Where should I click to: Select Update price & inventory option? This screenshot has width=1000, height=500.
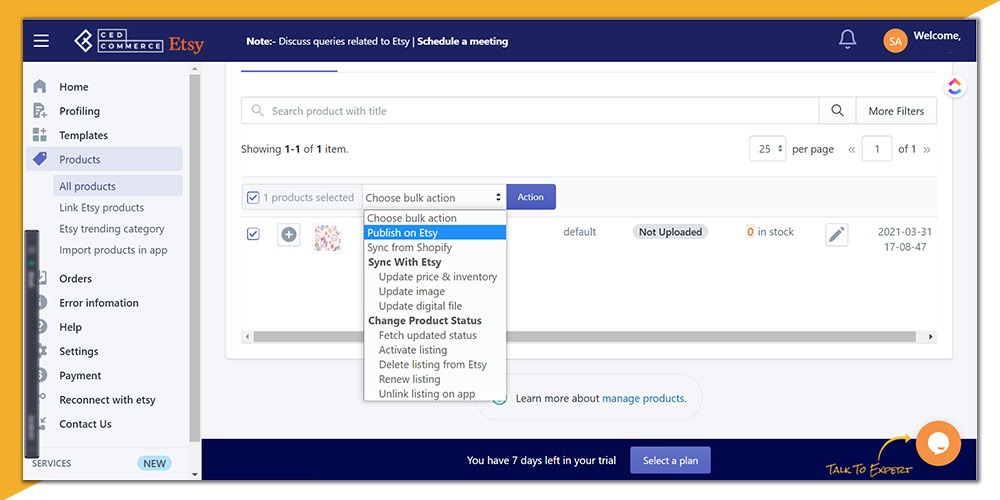click(435, 277)
